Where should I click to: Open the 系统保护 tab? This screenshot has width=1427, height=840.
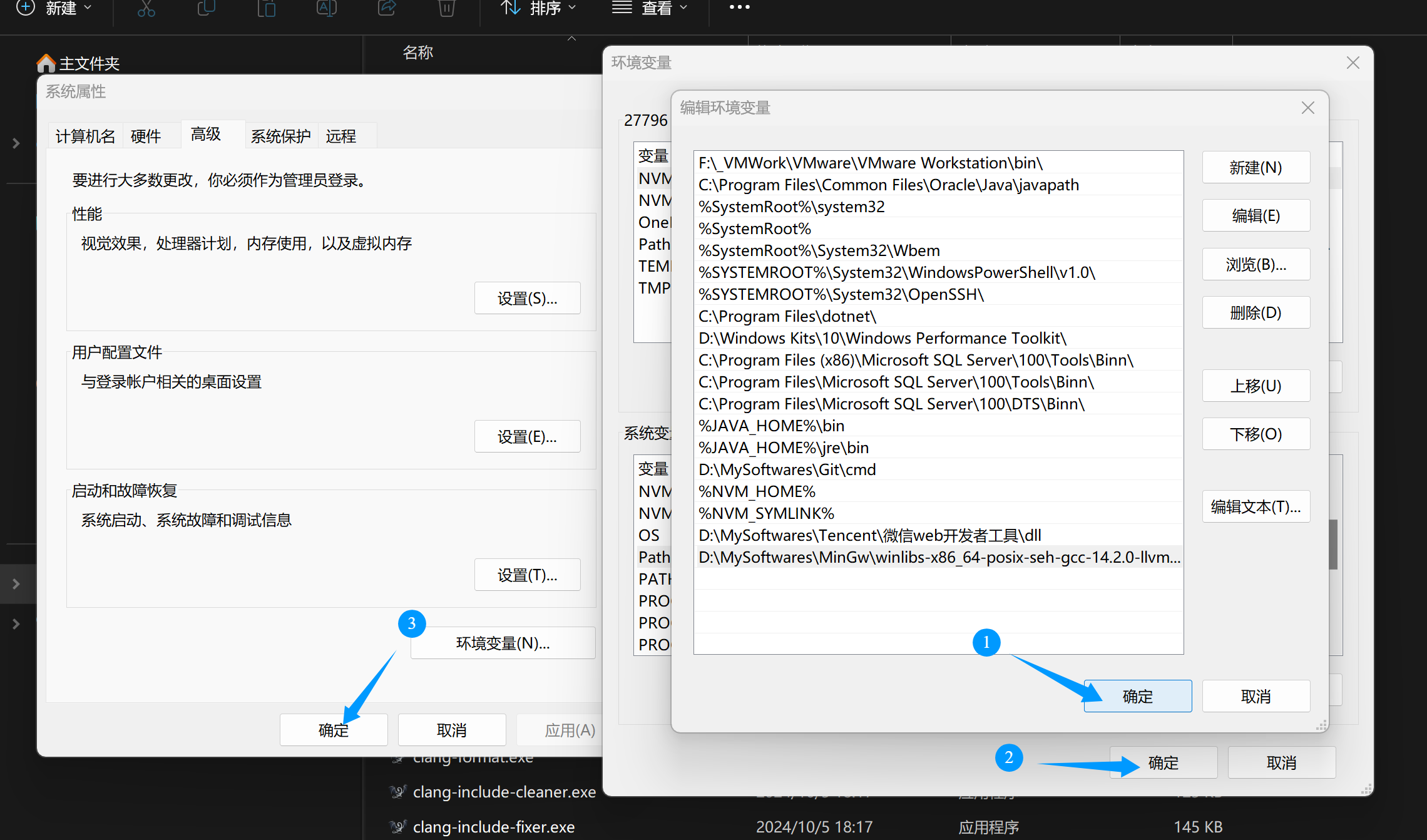[x=281, y=136]
